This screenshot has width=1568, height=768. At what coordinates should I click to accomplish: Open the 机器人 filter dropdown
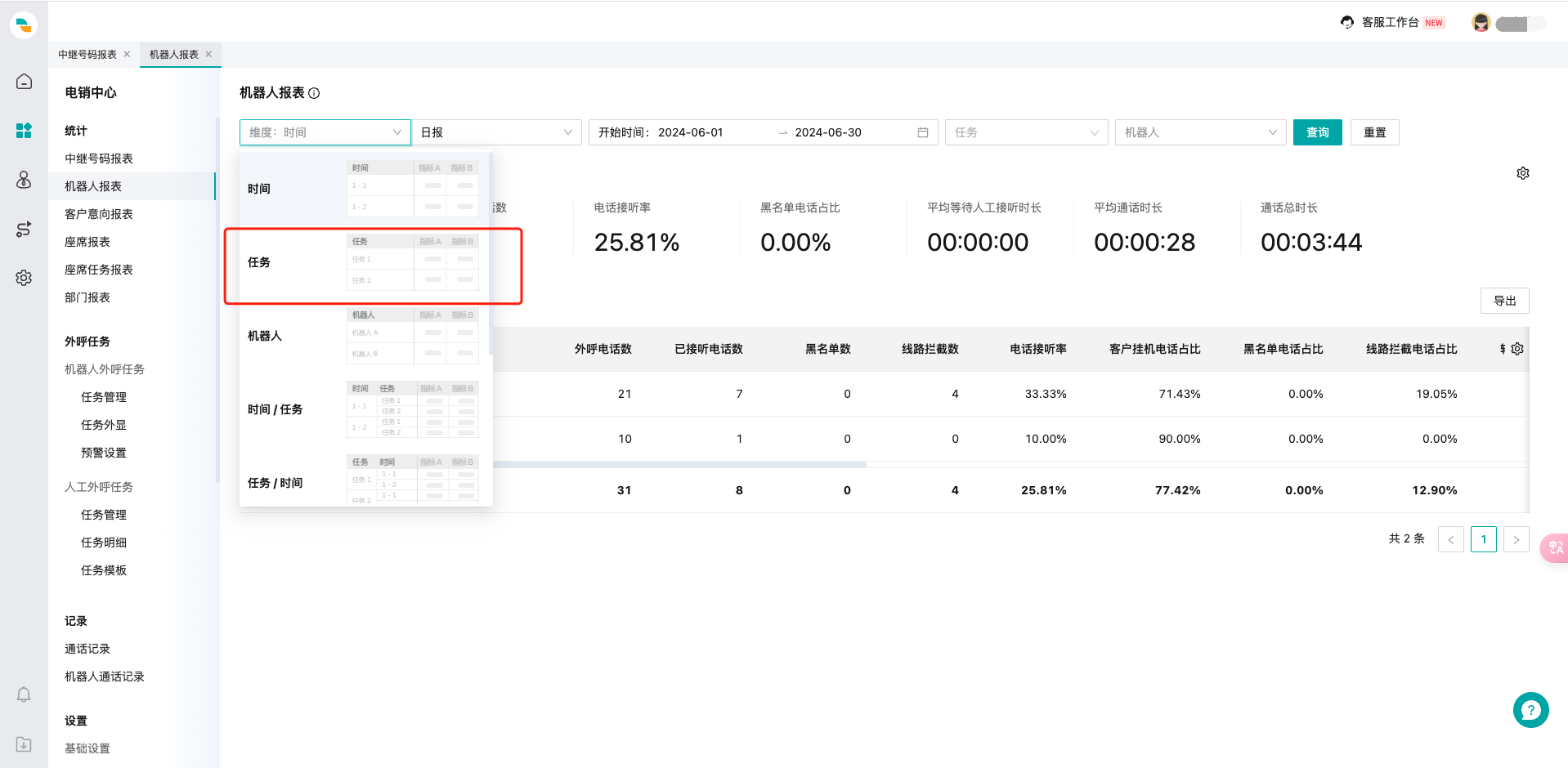(x=1201, y=132)
